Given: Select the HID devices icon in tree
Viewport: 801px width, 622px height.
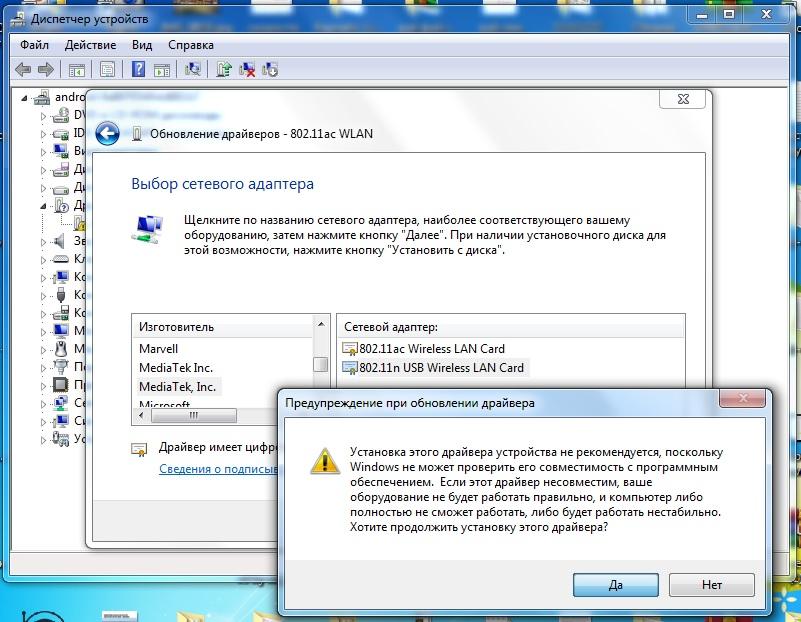Looking at the screenshot, I should pos(61,438).
